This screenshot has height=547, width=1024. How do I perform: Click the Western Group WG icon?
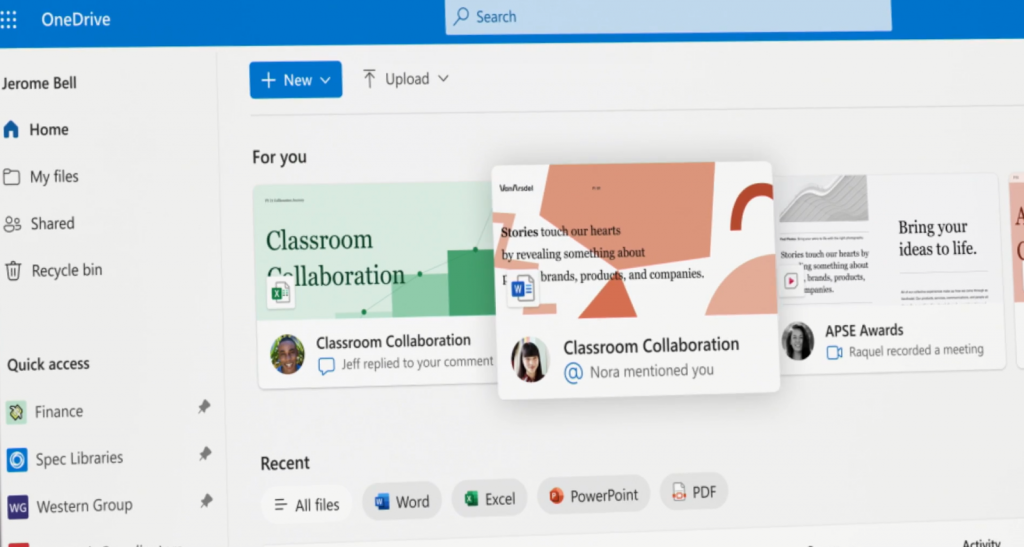point(18,507)
